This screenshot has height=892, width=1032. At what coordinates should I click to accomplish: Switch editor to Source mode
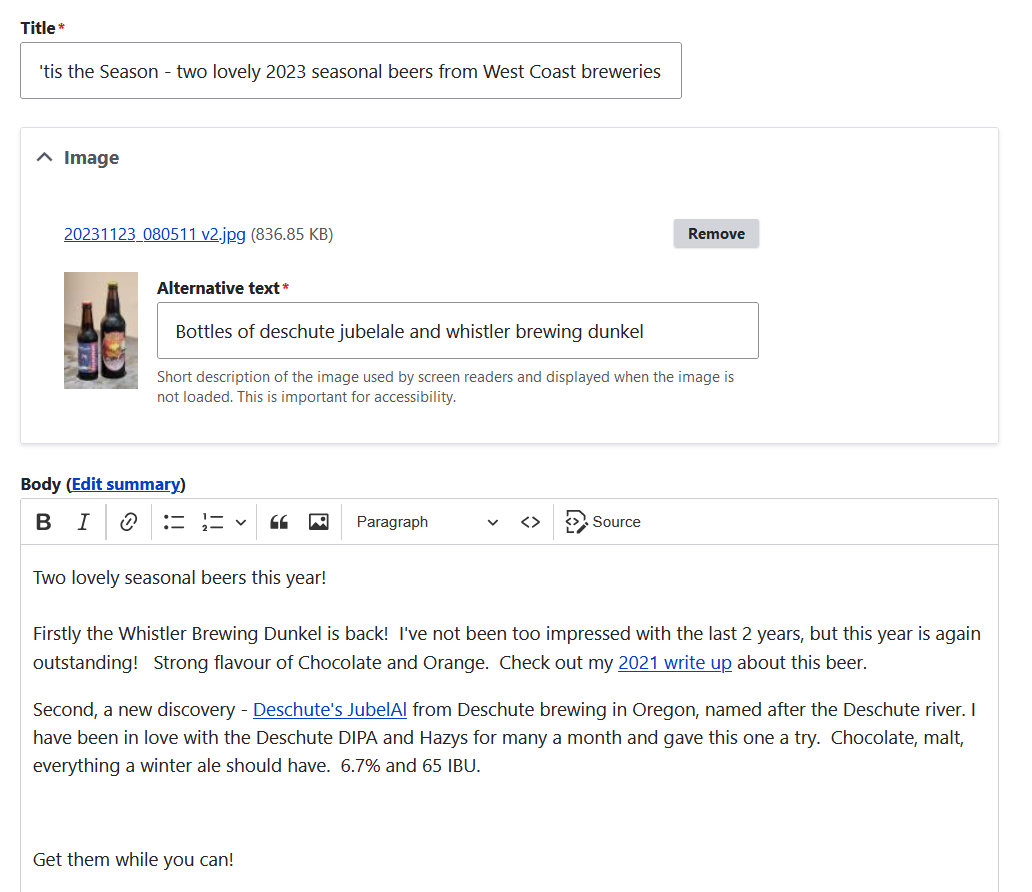point(603,522)
